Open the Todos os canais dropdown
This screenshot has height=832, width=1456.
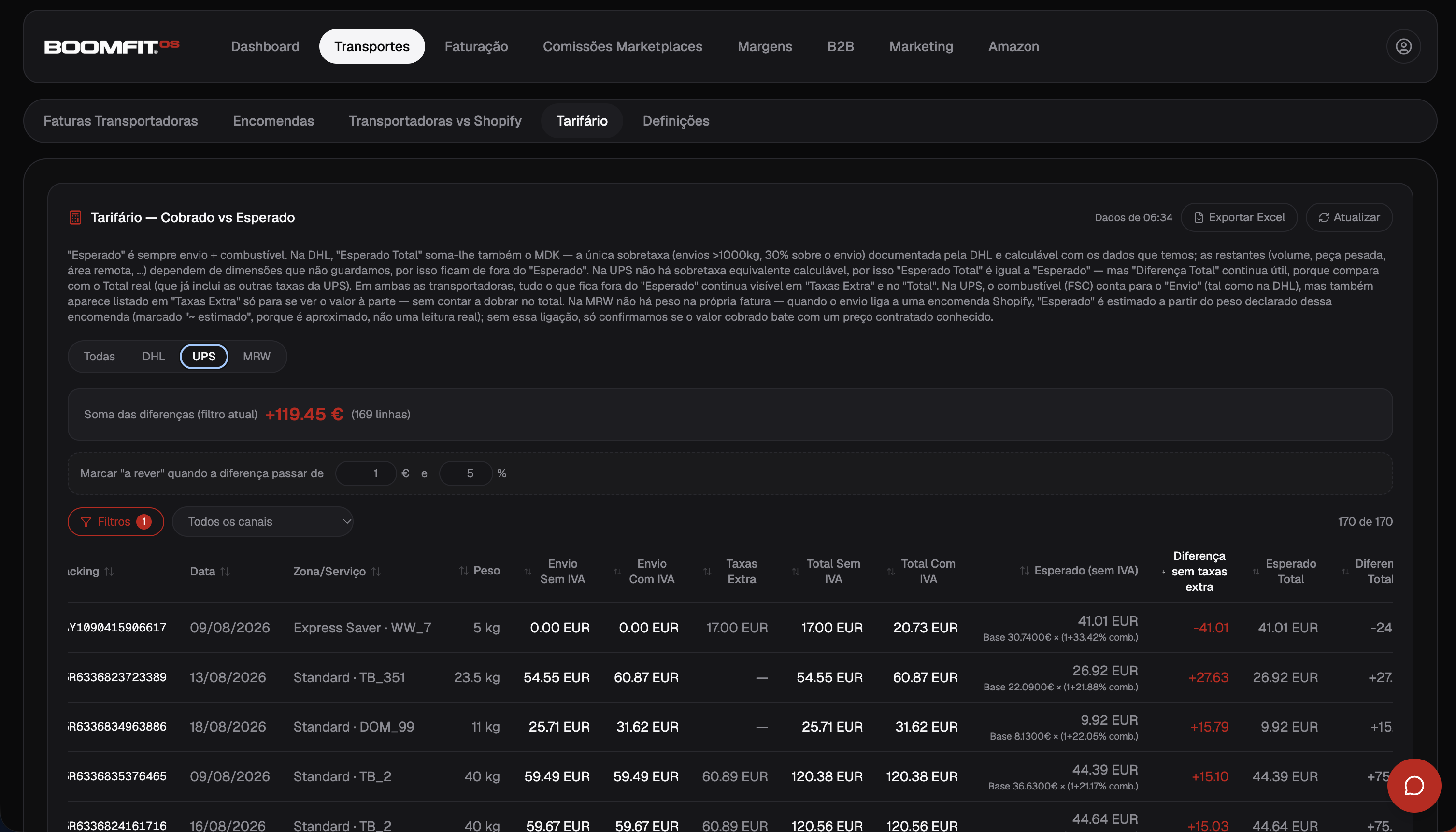pos(263,521)
